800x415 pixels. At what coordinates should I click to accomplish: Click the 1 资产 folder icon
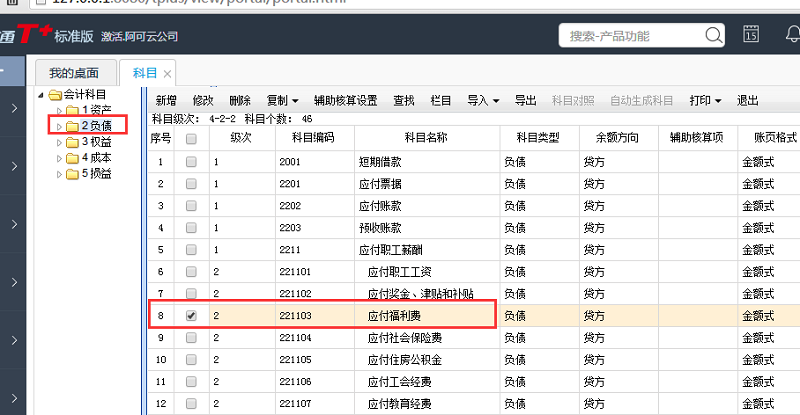point(73,110)
